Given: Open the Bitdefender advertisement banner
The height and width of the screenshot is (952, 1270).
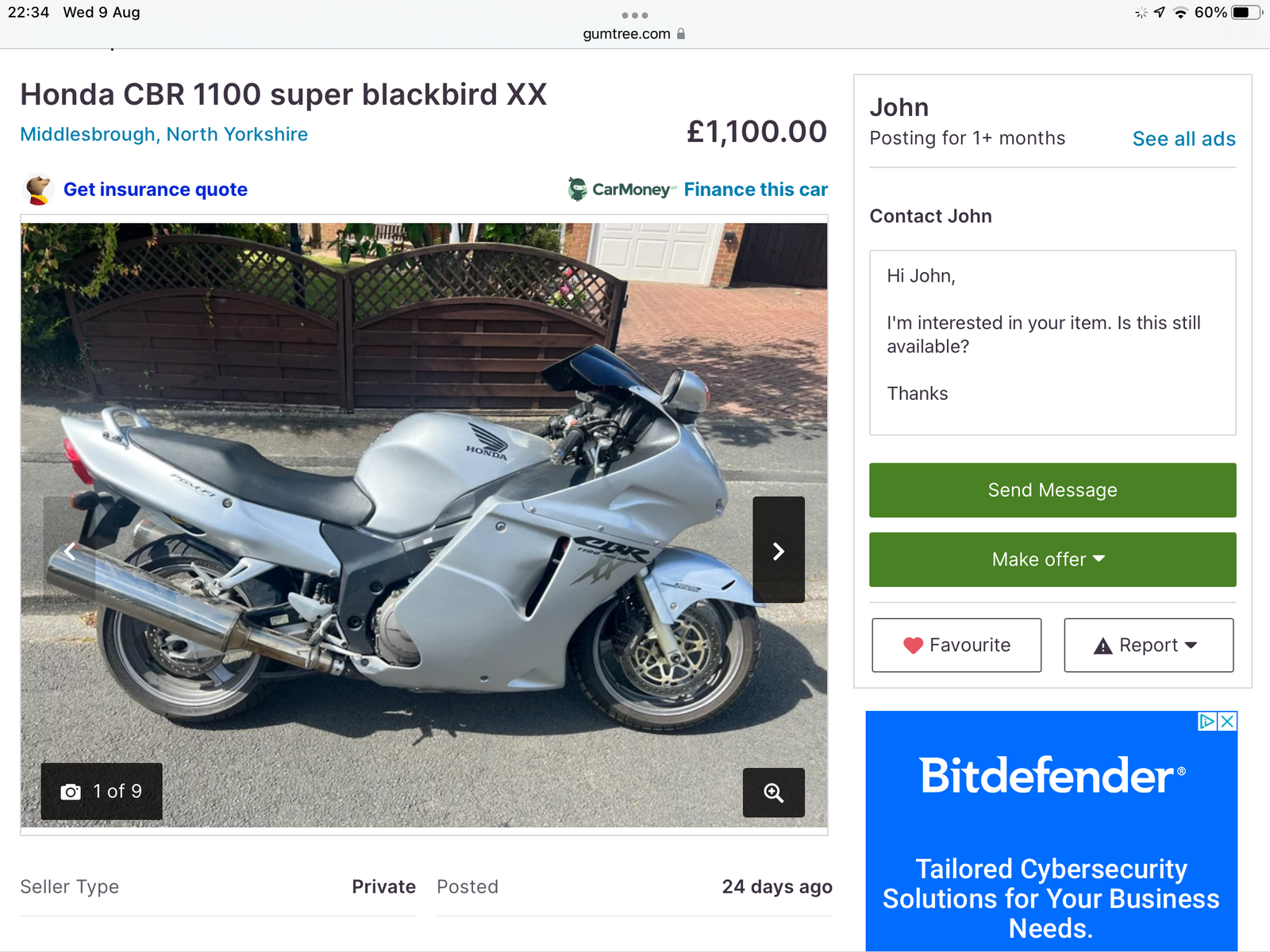Looking at the screenshot, I should tap(1051, 841).
